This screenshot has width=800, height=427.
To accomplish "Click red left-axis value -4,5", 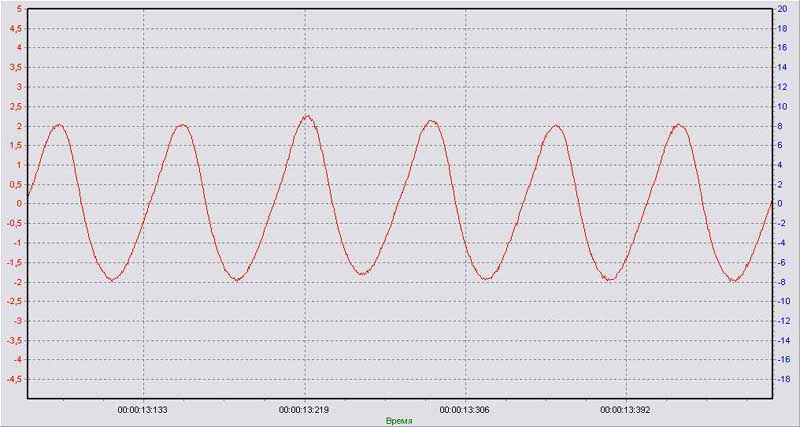I will coord(14,380).
